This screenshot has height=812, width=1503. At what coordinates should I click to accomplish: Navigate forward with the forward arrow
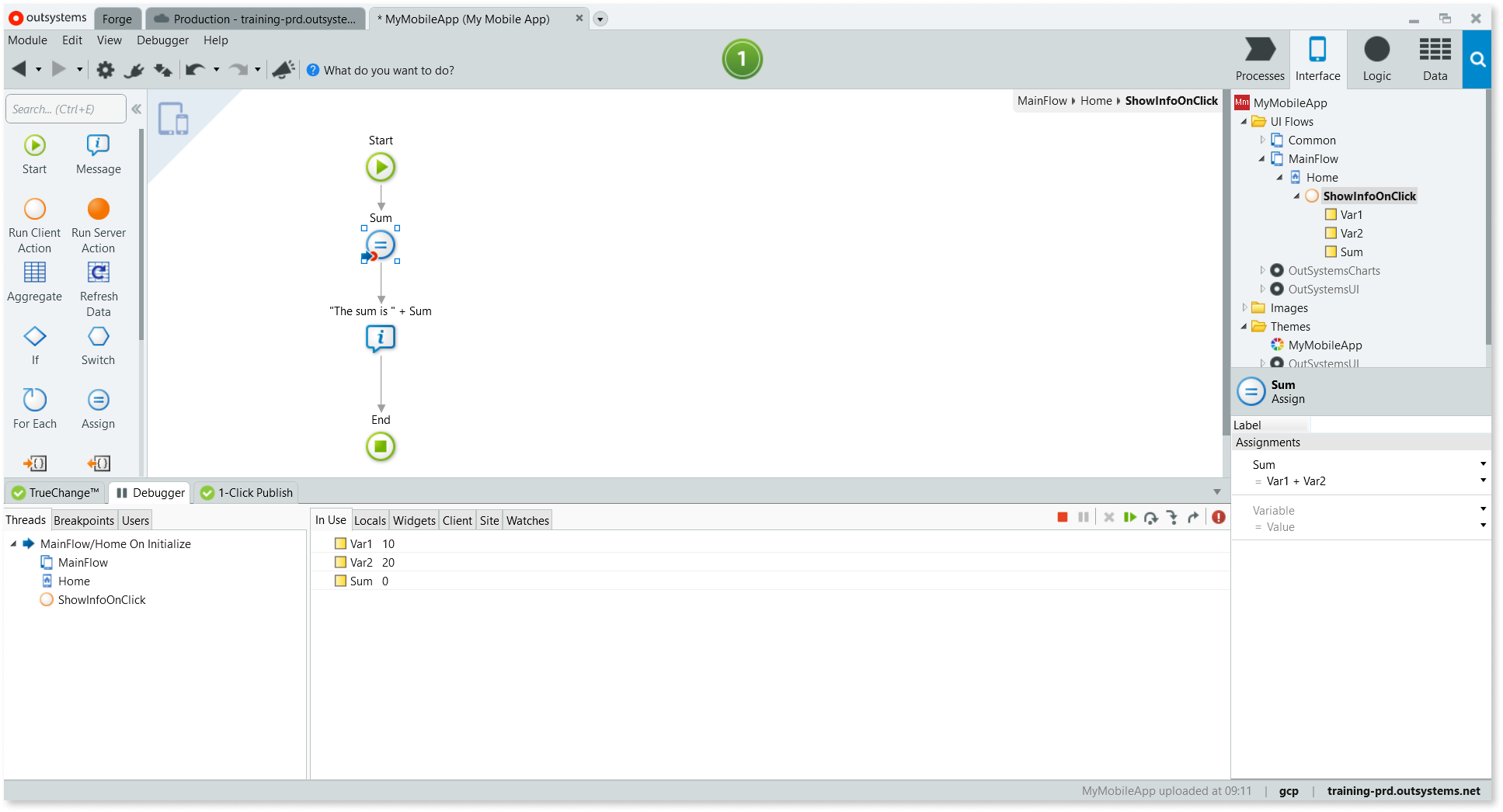58,69
